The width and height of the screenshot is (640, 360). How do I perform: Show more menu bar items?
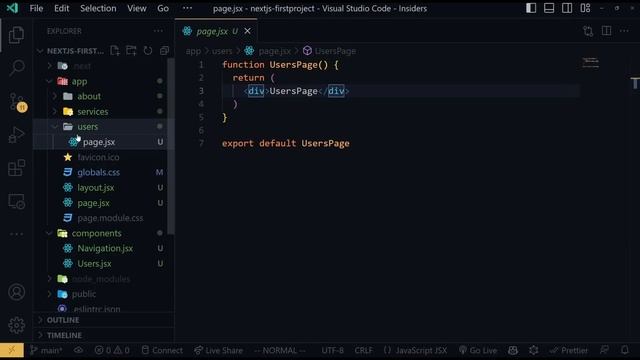[187, 8]
